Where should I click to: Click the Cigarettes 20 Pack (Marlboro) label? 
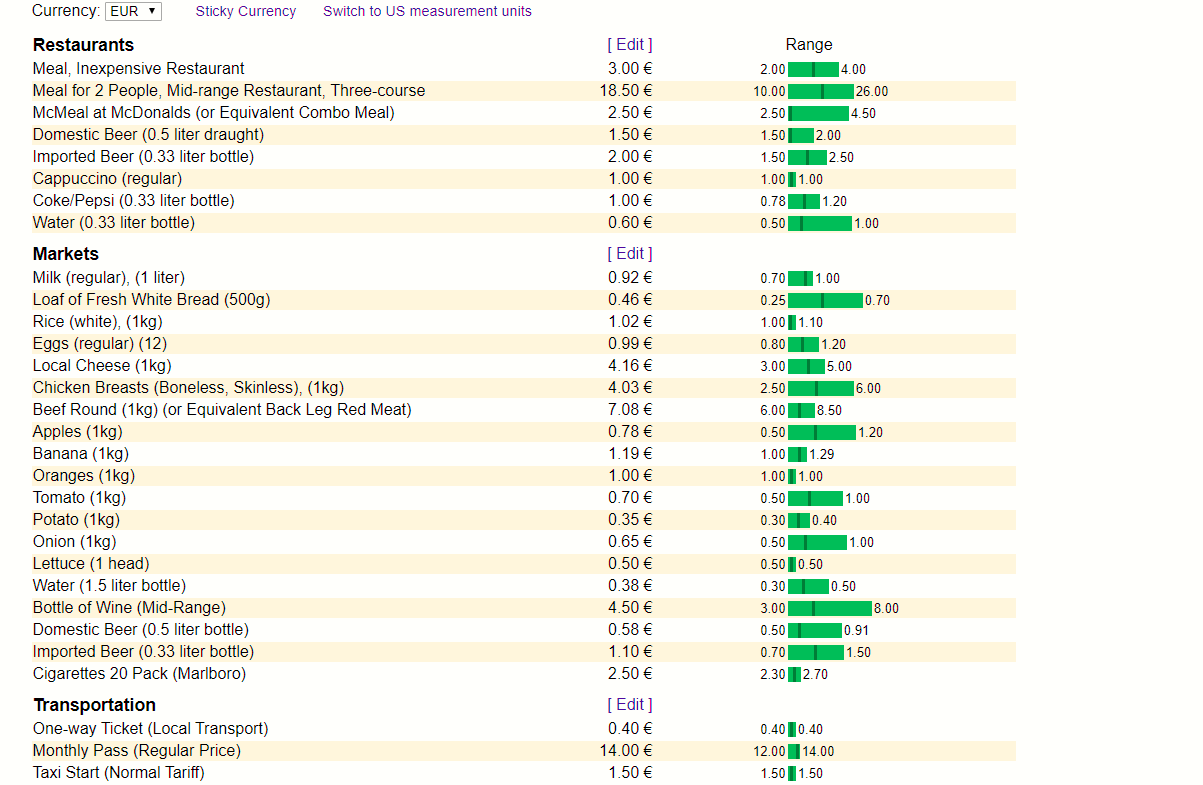139,673
